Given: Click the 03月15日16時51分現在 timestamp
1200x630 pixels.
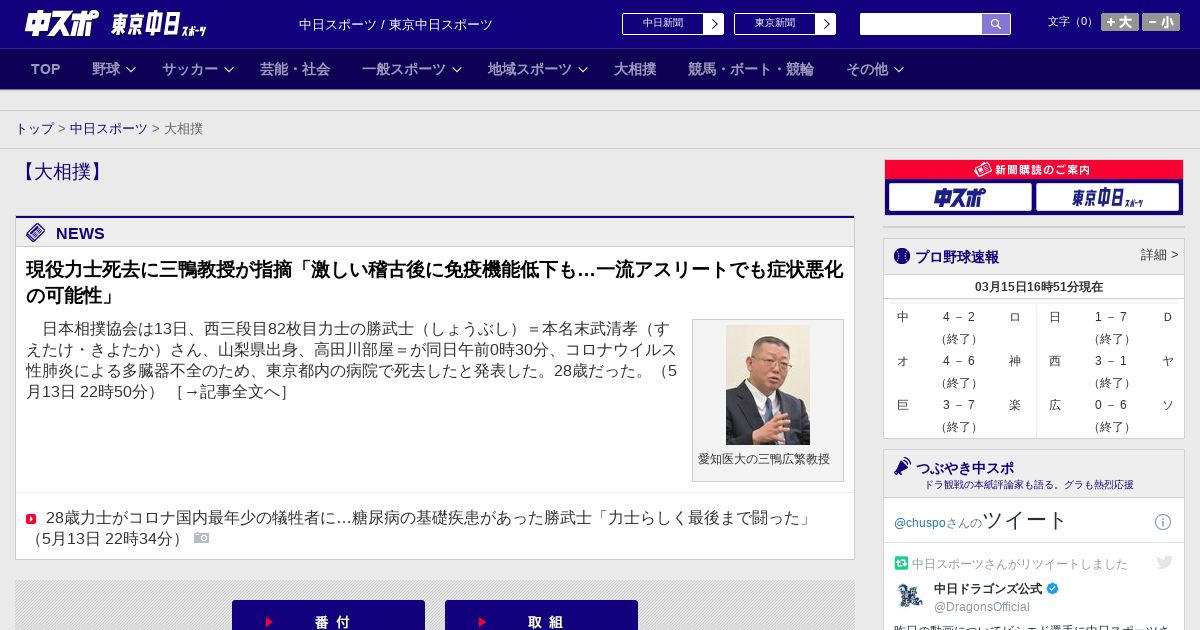Looking at the screenshot, I should tap(1039, 287).
